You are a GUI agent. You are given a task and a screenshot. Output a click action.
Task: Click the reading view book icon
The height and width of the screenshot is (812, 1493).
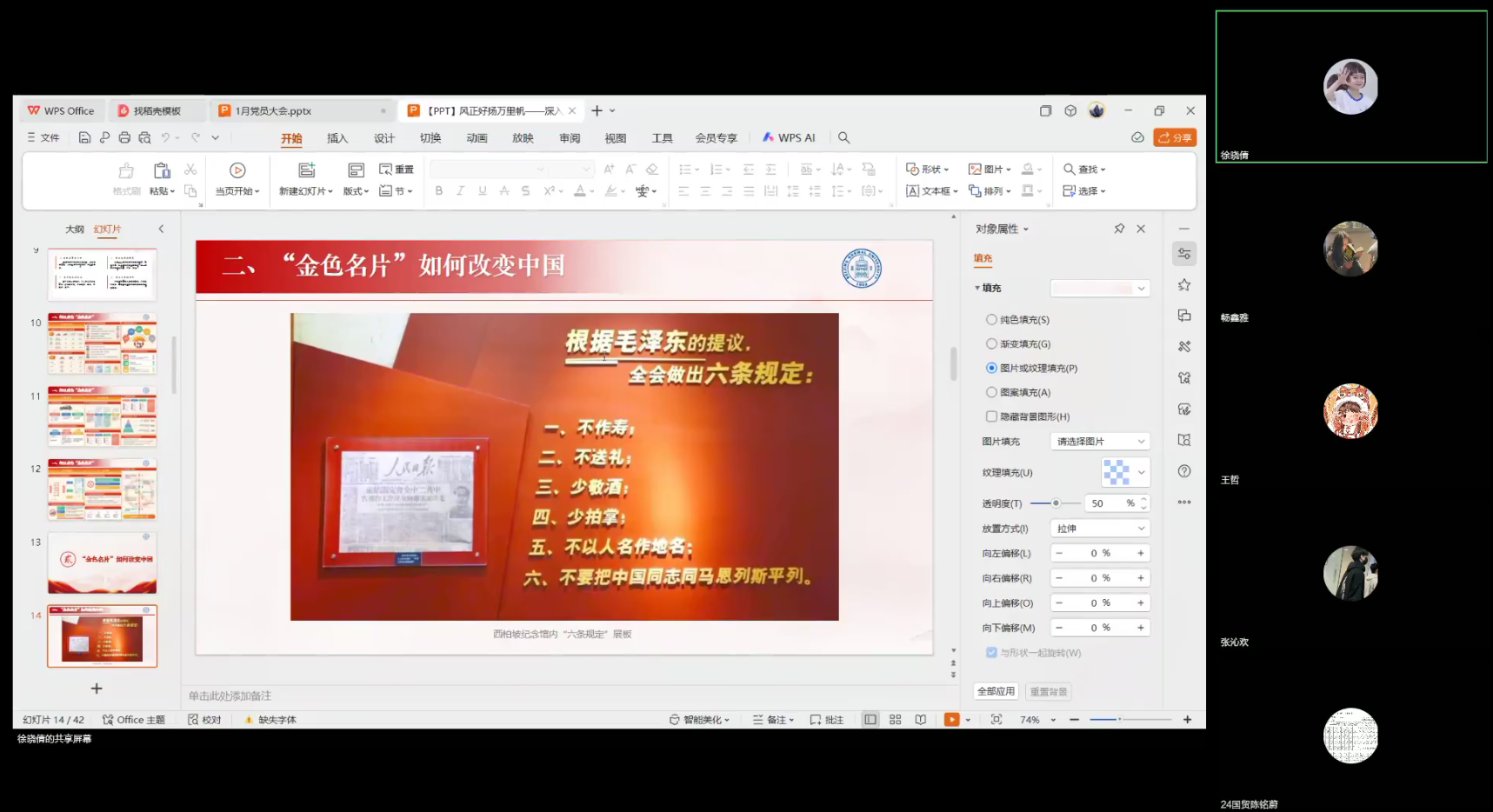[x=920, y=720]
